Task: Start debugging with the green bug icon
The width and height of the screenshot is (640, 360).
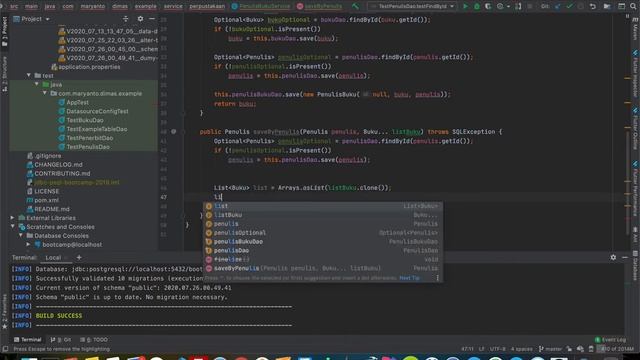Action: 476,6
